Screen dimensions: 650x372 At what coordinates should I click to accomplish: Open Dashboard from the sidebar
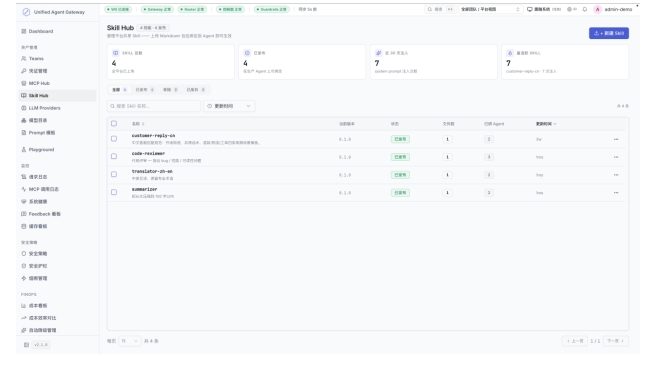click(x=41, y=31)
